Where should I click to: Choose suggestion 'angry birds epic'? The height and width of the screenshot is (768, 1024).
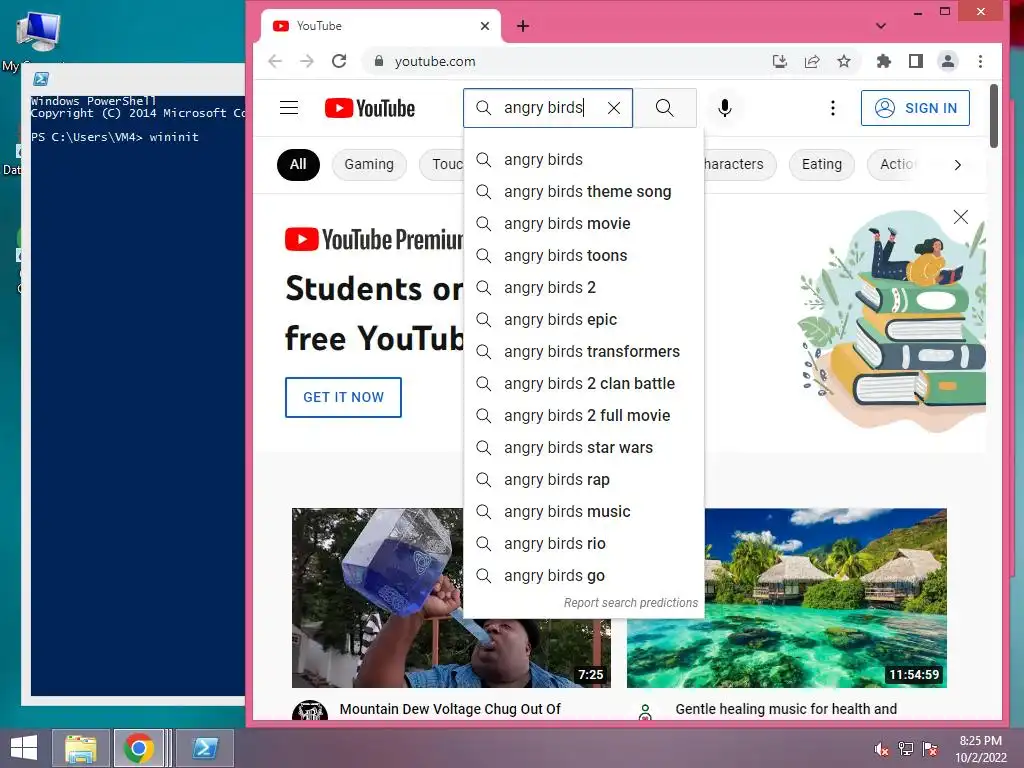tap(584, 319)
